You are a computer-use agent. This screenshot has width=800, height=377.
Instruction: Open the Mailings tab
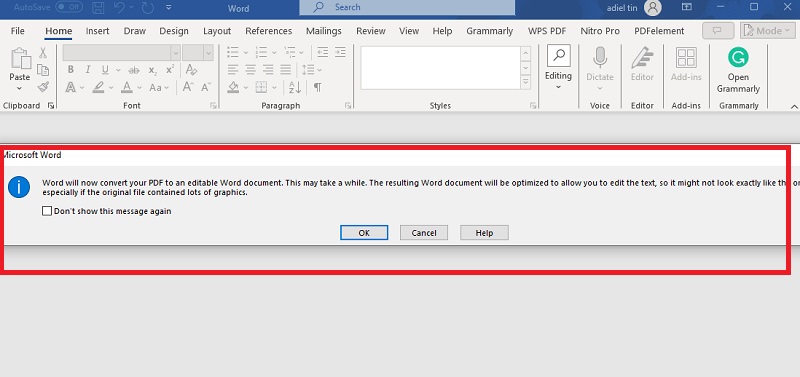click(323, 31)
